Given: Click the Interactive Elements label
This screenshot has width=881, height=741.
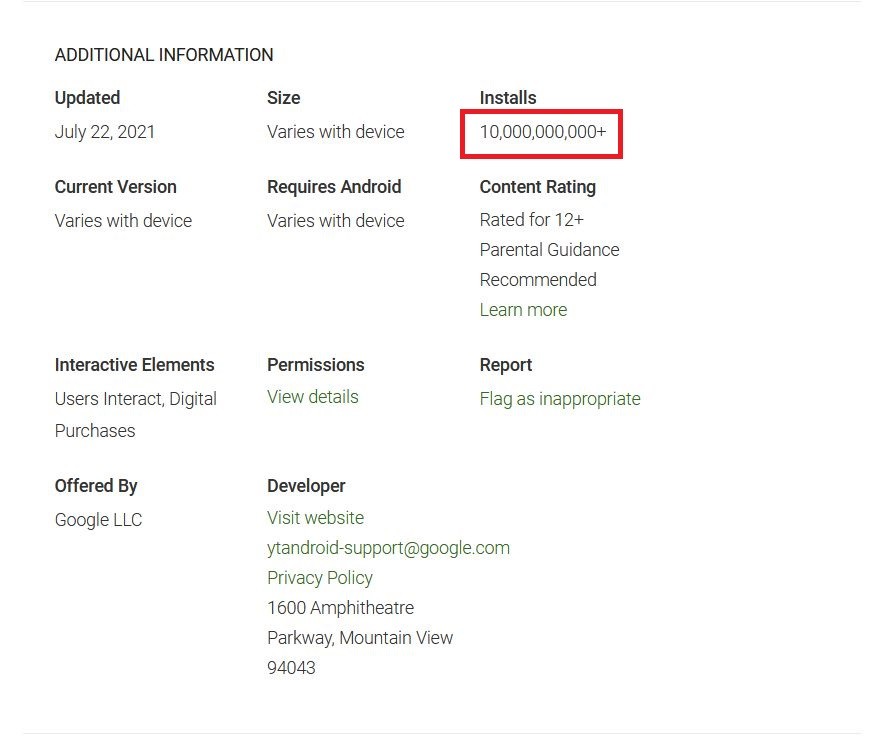Looking at the screenshot, I should (134, 365).
